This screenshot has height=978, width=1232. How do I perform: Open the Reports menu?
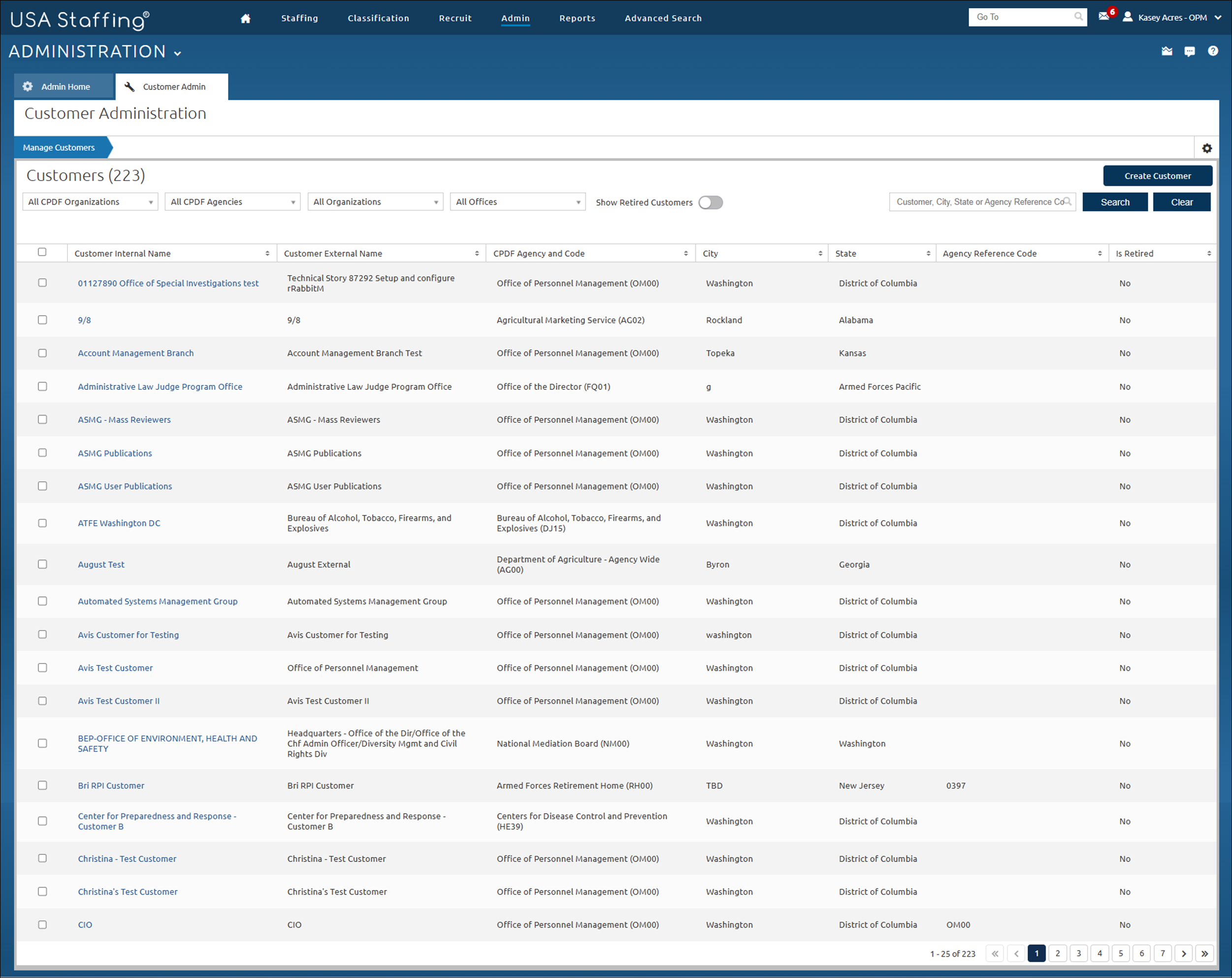[577, 18]
